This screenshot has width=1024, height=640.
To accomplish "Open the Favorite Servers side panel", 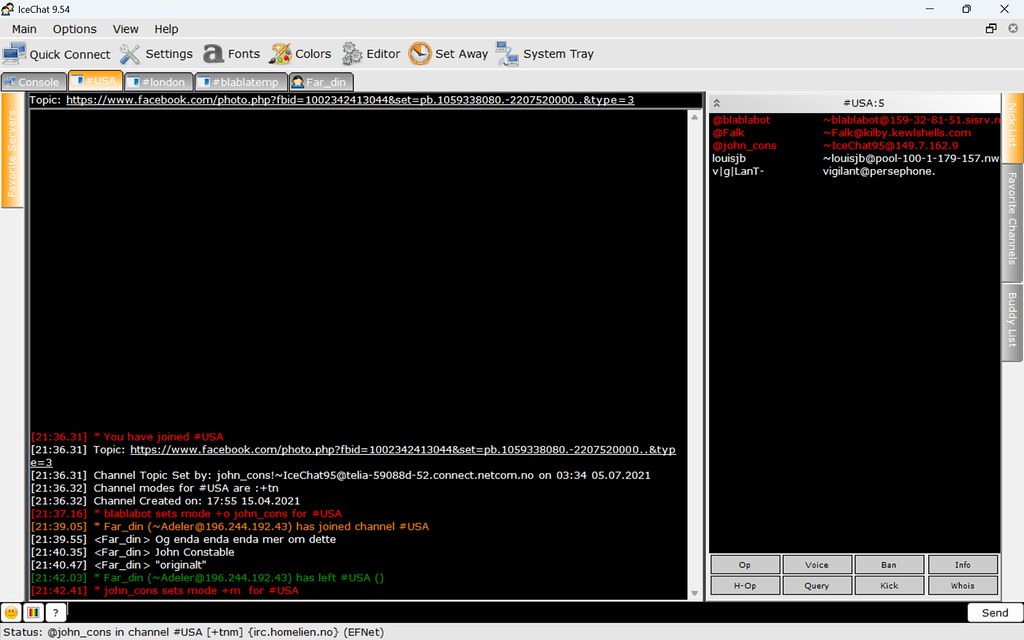I will (12, 151).
